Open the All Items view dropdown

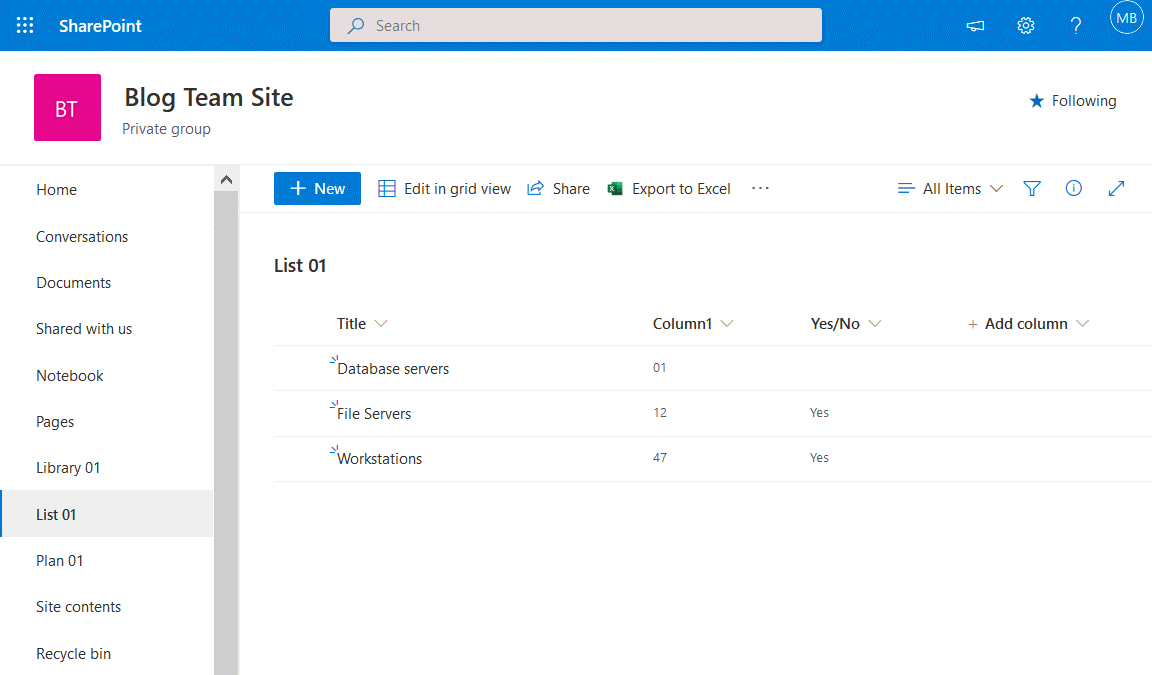click(x=948, y=188)
